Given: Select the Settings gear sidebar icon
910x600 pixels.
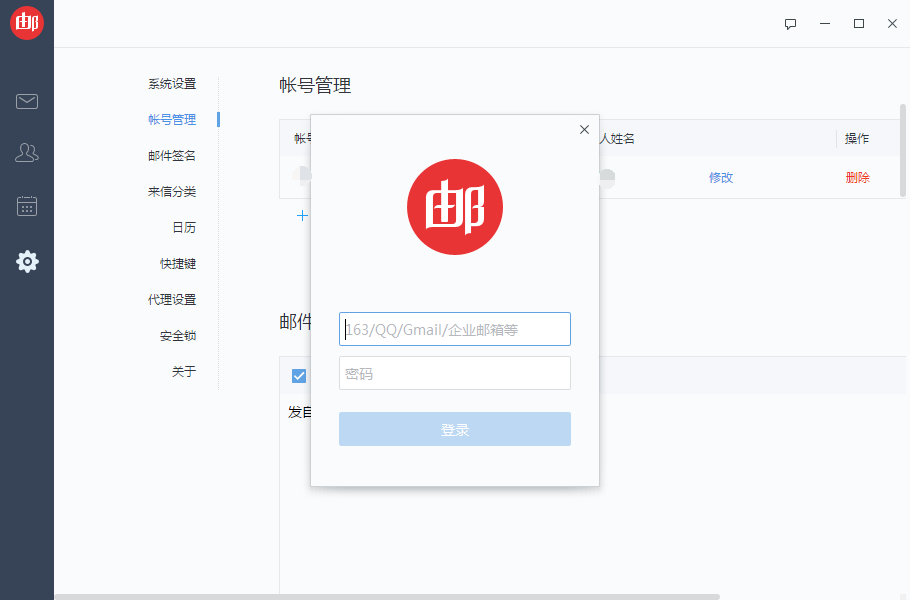Looking at the screenshot, I should pyautogui.click(x=27, y=261).
